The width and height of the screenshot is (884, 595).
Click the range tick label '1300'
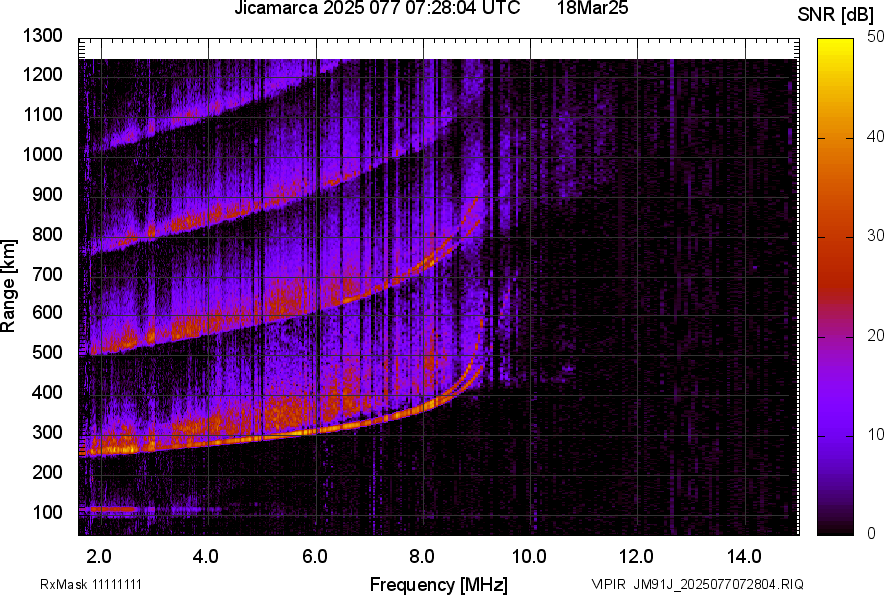(x=43, y=36)
